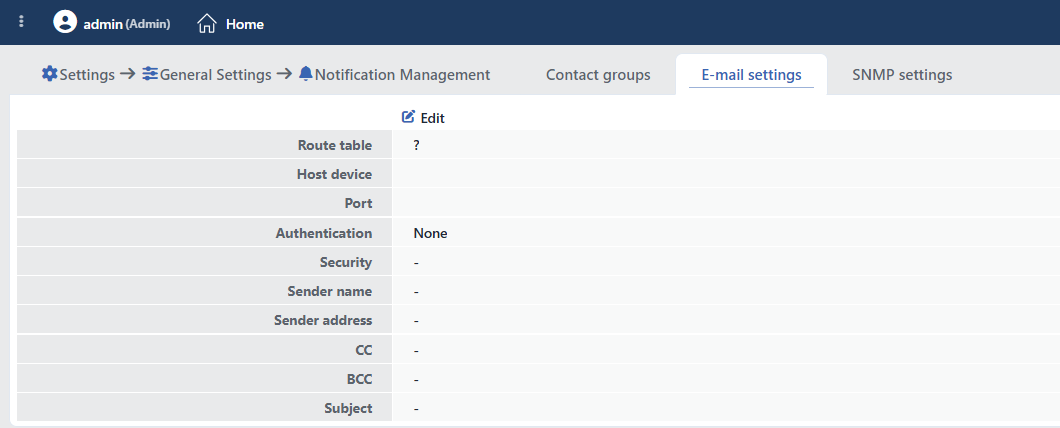This screenshot has height=428, width=1060.
Task: Click the Subject label
Action: point(348,408)
